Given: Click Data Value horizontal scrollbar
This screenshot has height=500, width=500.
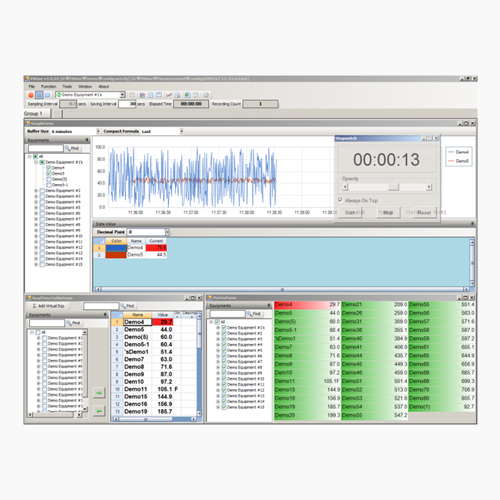Looking at the screenshot, I should point(283,289).
